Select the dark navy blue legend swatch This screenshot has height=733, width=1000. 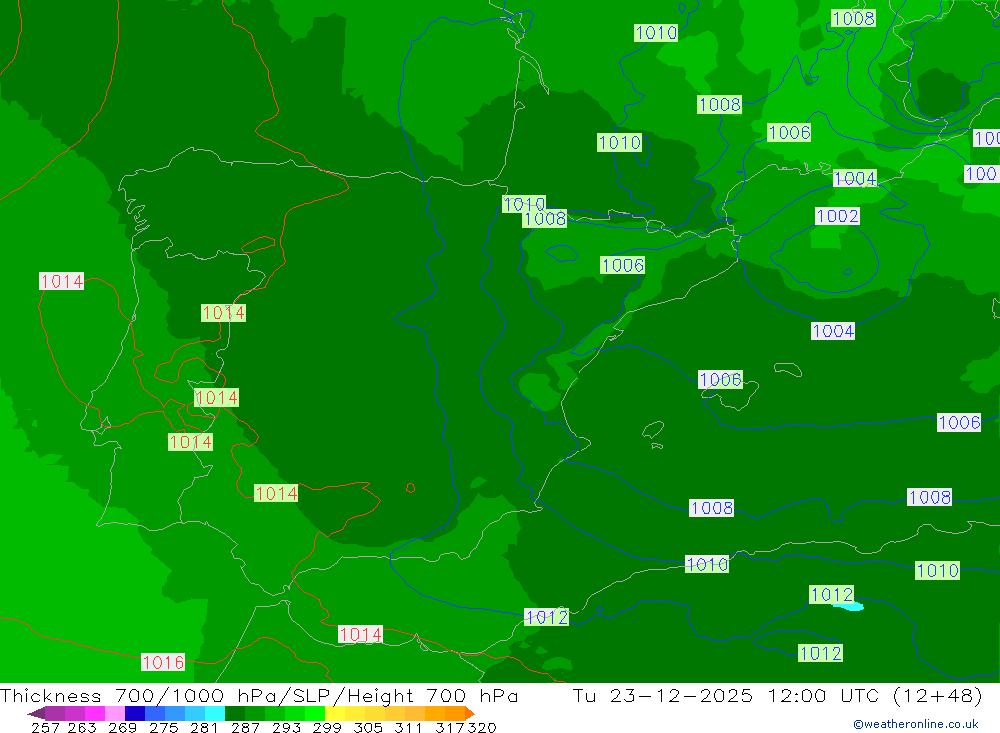pos(133,713)
